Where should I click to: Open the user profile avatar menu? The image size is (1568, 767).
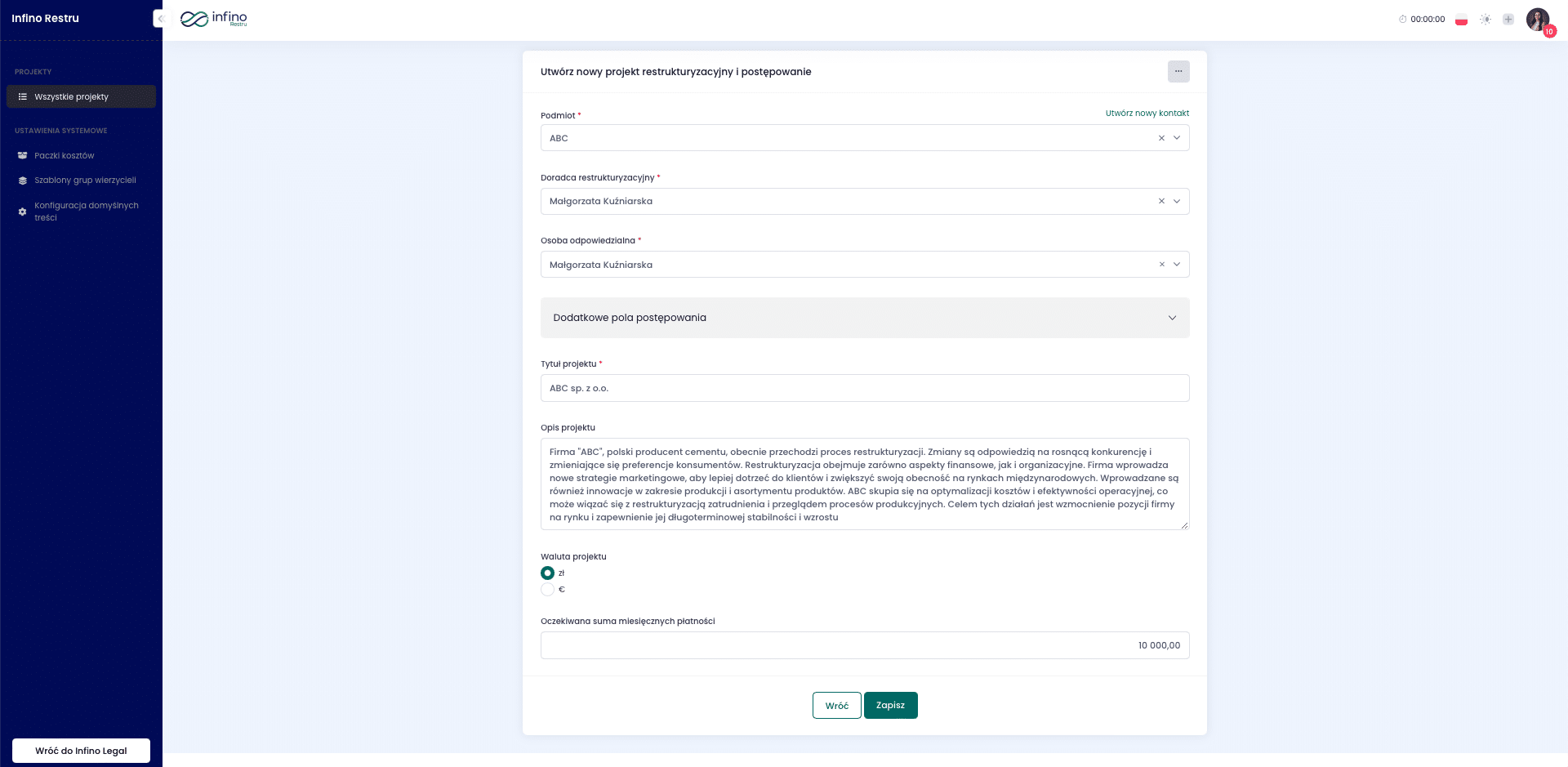(1537, 20)
